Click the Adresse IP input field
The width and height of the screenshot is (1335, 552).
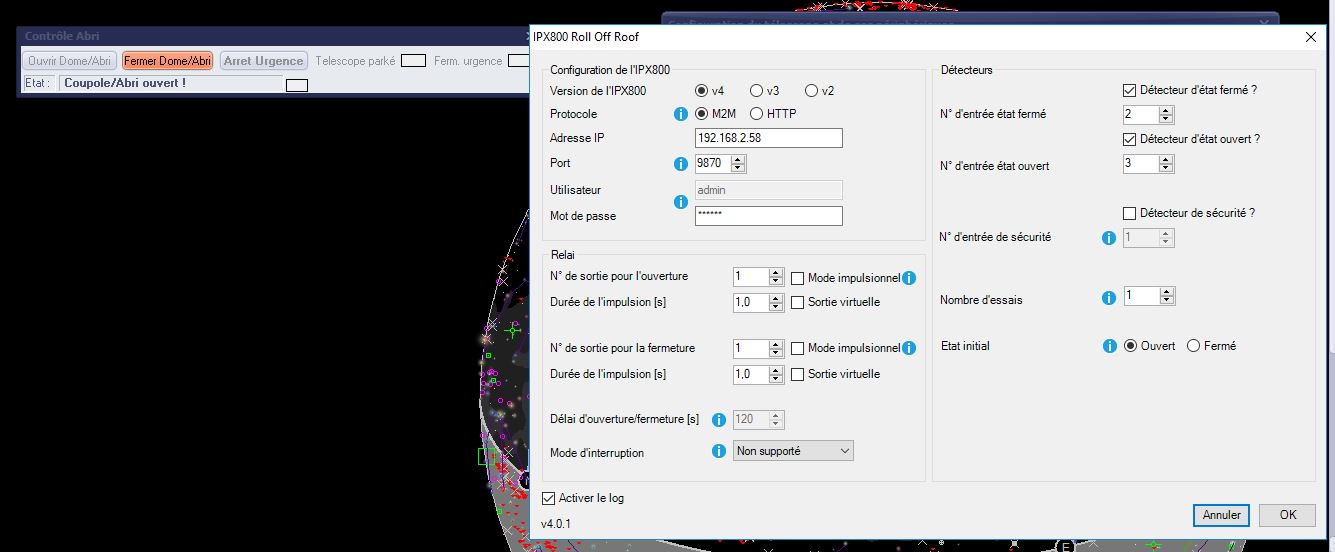click(x=768, y=138)
